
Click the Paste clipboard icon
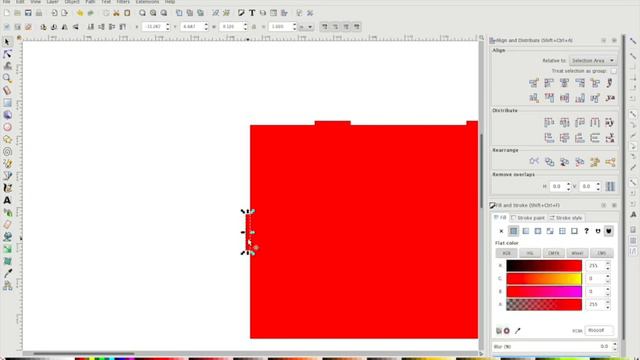[x=127, y=13]
